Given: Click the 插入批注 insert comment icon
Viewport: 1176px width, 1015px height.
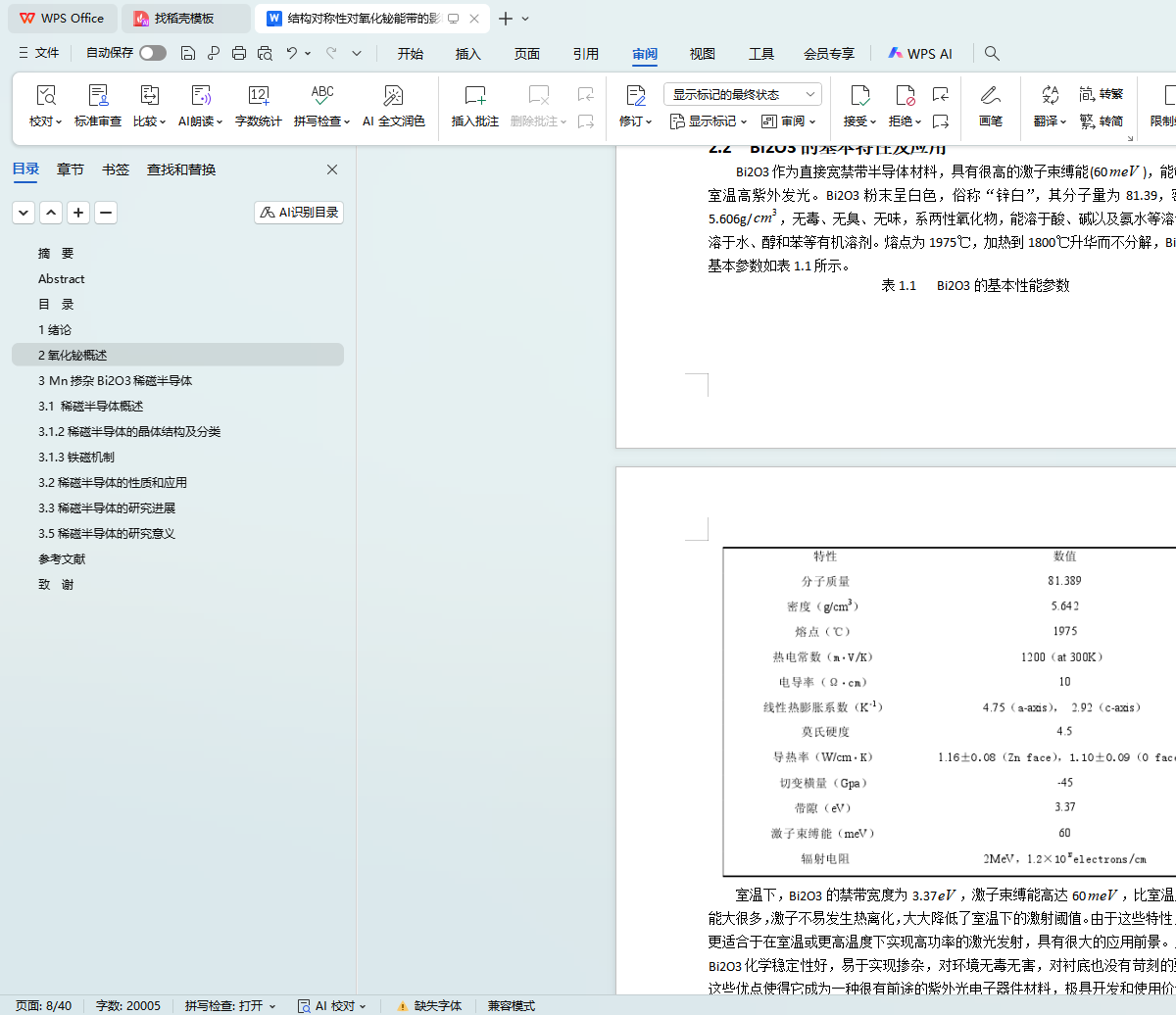Looking at the screenshot, I should [x=474, y=106].
